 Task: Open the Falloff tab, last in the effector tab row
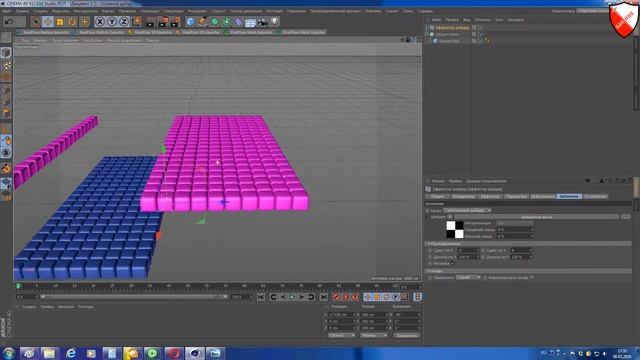[596, 196]
